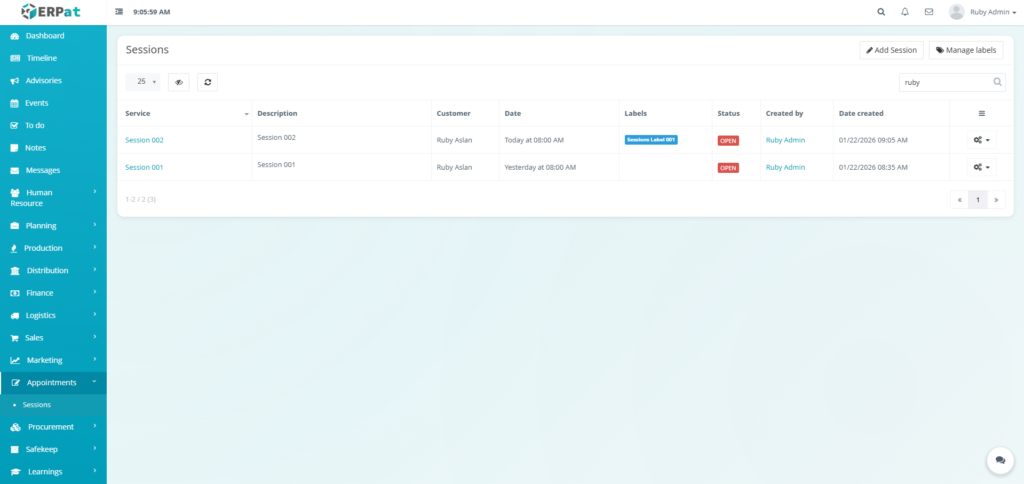Image resolution: width=1024 pixels, height=484 pixels.
Task: Refresh the sessions table
Action: [207, 82]
